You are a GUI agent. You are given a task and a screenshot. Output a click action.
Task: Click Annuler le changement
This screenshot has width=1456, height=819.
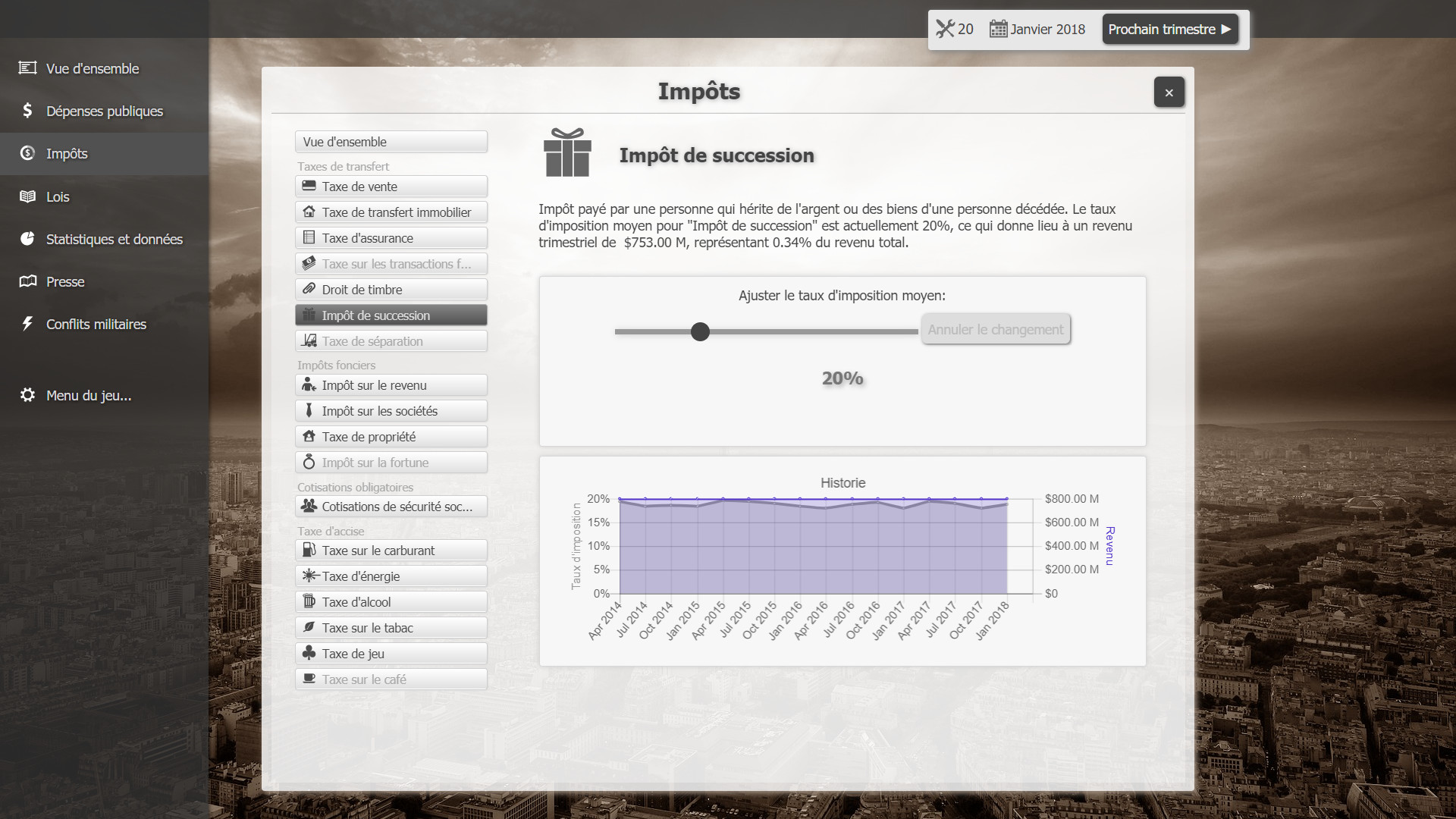coord(995,329)
